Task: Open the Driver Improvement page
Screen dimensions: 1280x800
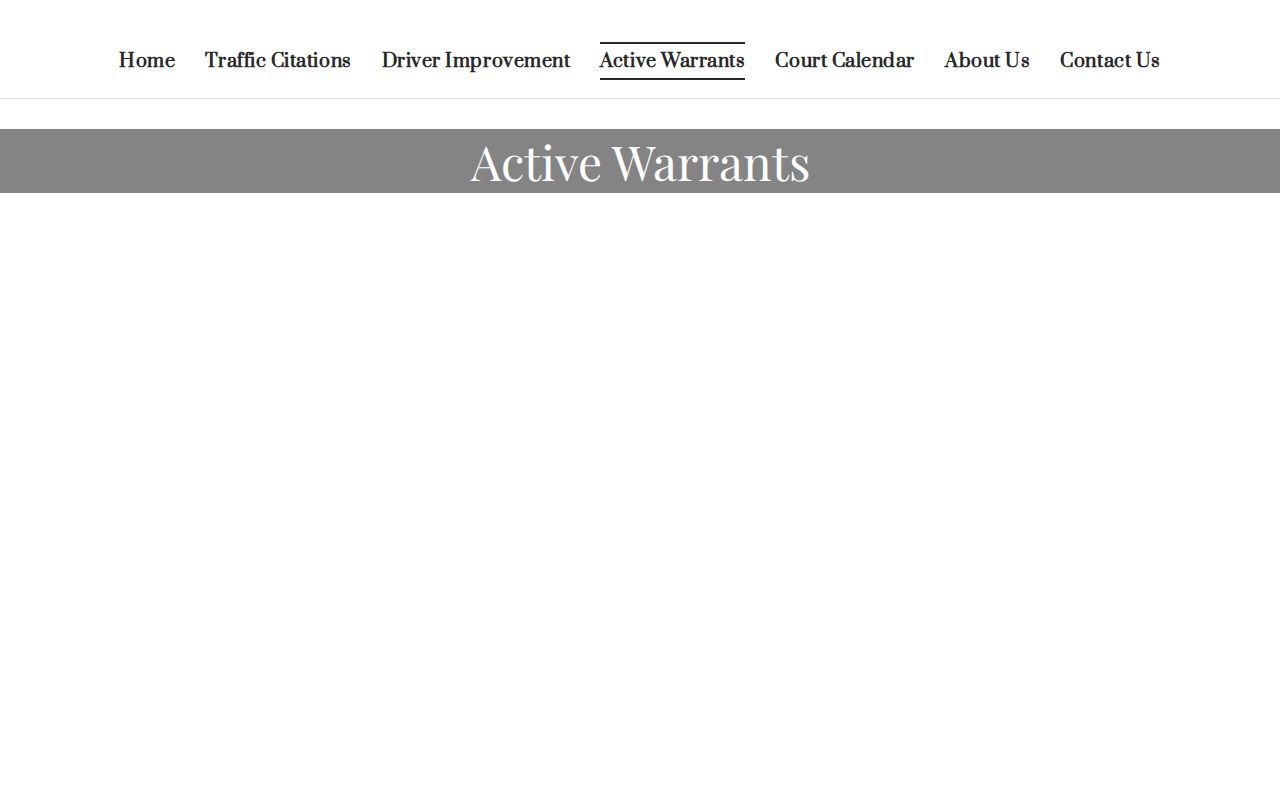Action: pyautogui.click(x=476, y=61)
